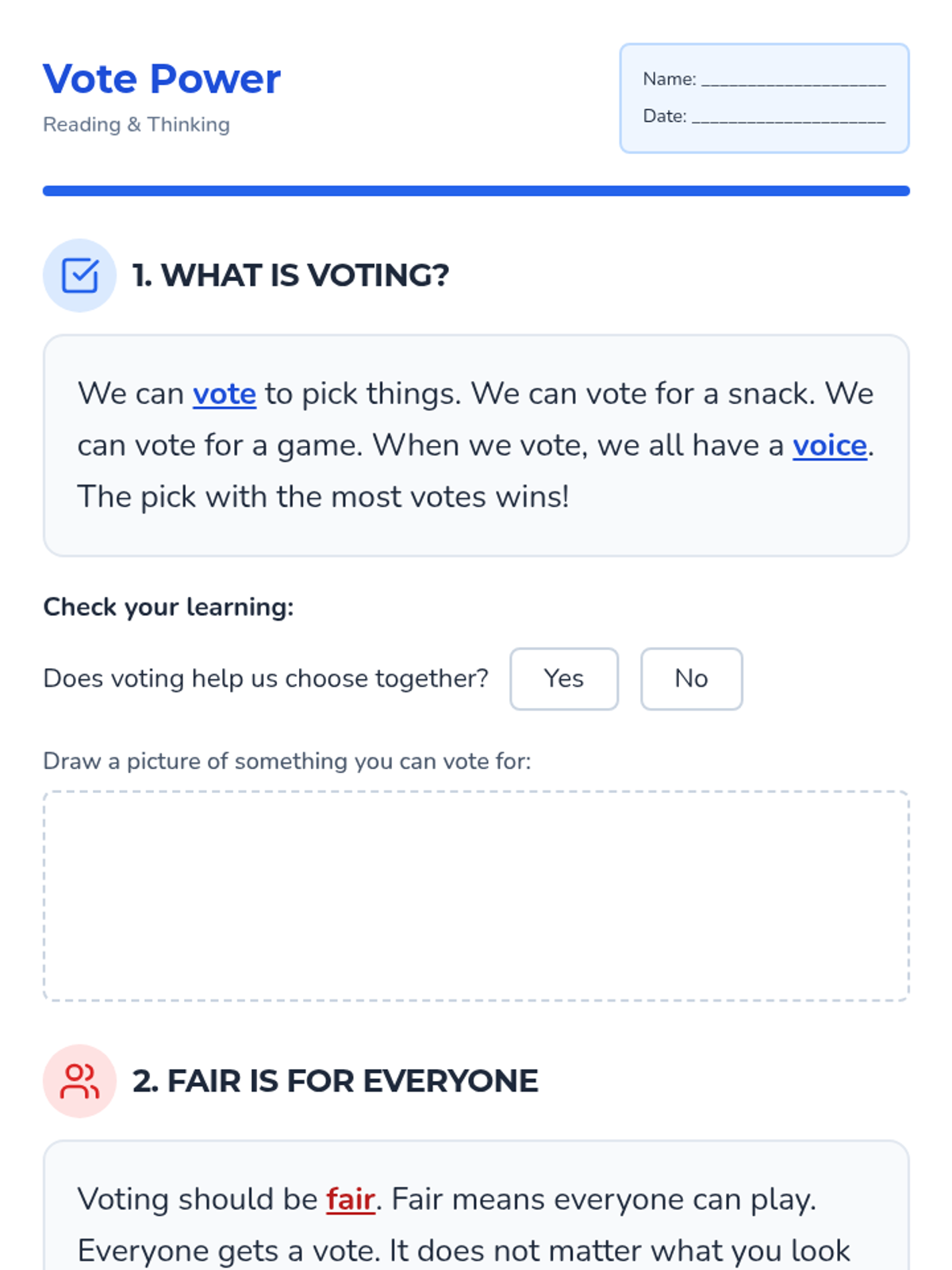Image resolution: width=952 pixels, height=1270 pixels.
Task: Click the "Vote Power" worksheet title
Action: point(162,79)
